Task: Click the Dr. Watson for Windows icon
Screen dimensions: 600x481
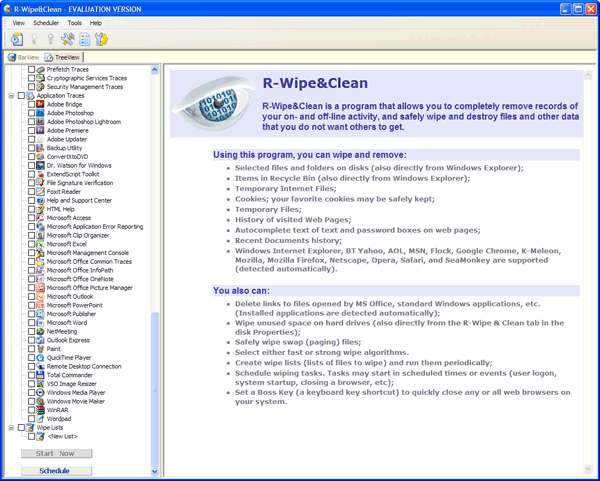Action: coord(40,165)
